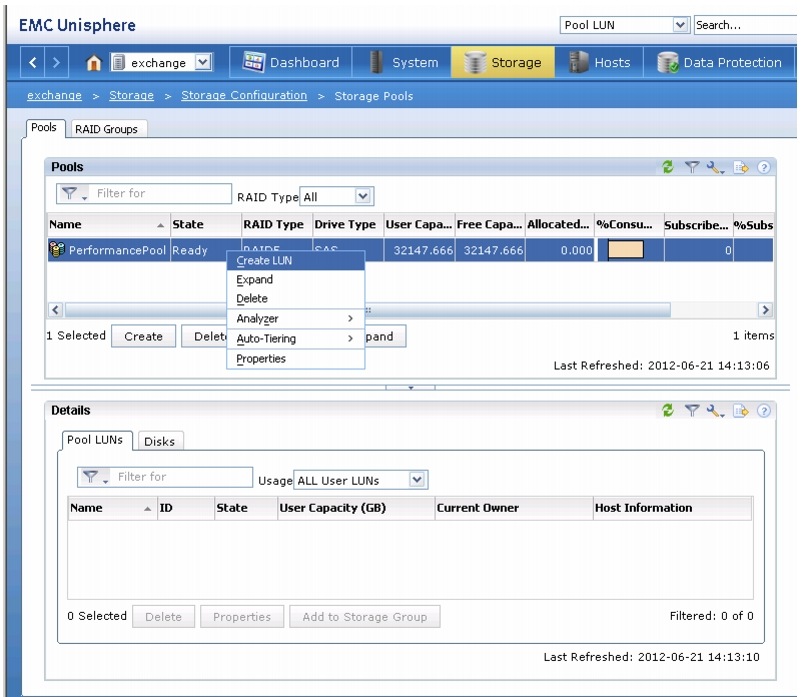The width and height of the screenshot is (805, 697).
Task: Click the Add to Storage Group button
Action: pyautogui.click(x=365, y=616)
